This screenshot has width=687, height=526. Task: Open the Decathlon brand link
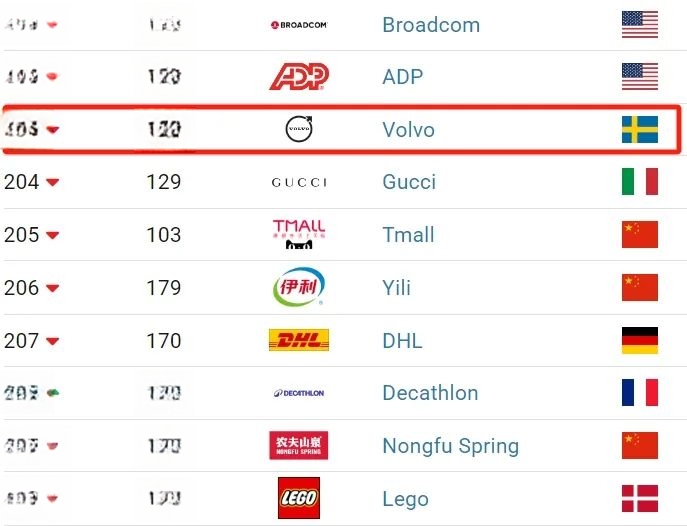coord(430,393)
